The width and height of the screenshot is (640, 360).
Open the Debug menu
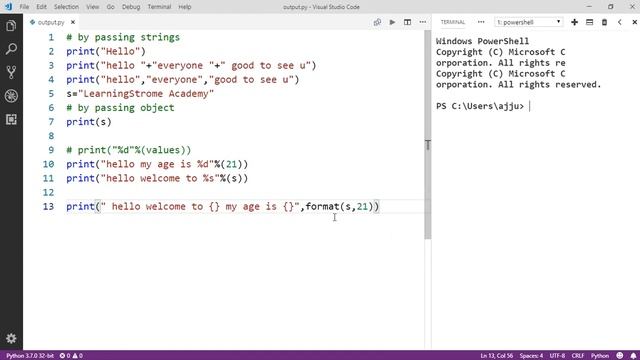click(x=131, y=7)
